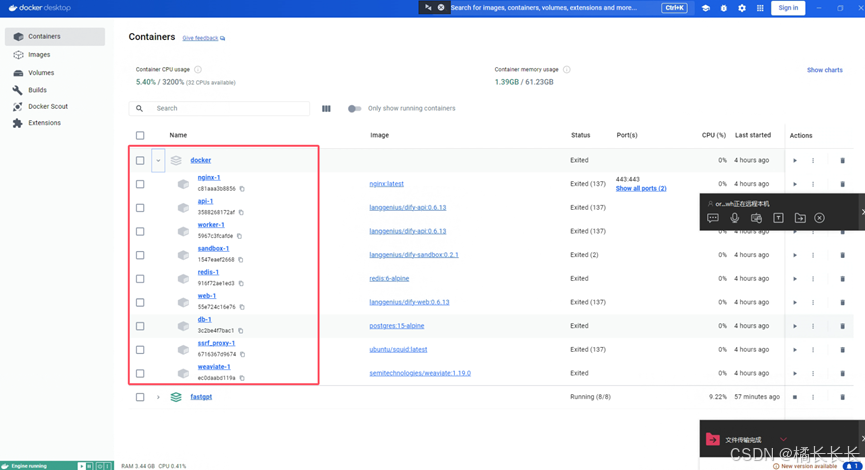Click the Sign in button
The width and height of the screenshot is (865, 470).
pos(788,8)
